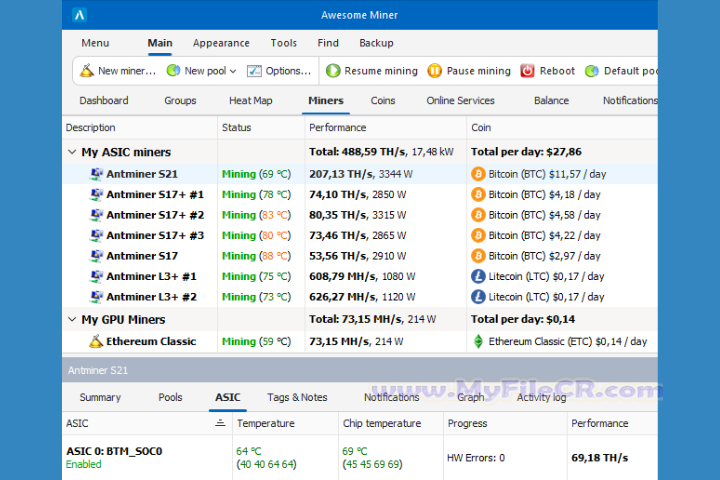The height and width of the screenshot is (480, 720).
Task: Click the Ethereum Classic pickaxe icon
Action: click(x=96, y=341)
